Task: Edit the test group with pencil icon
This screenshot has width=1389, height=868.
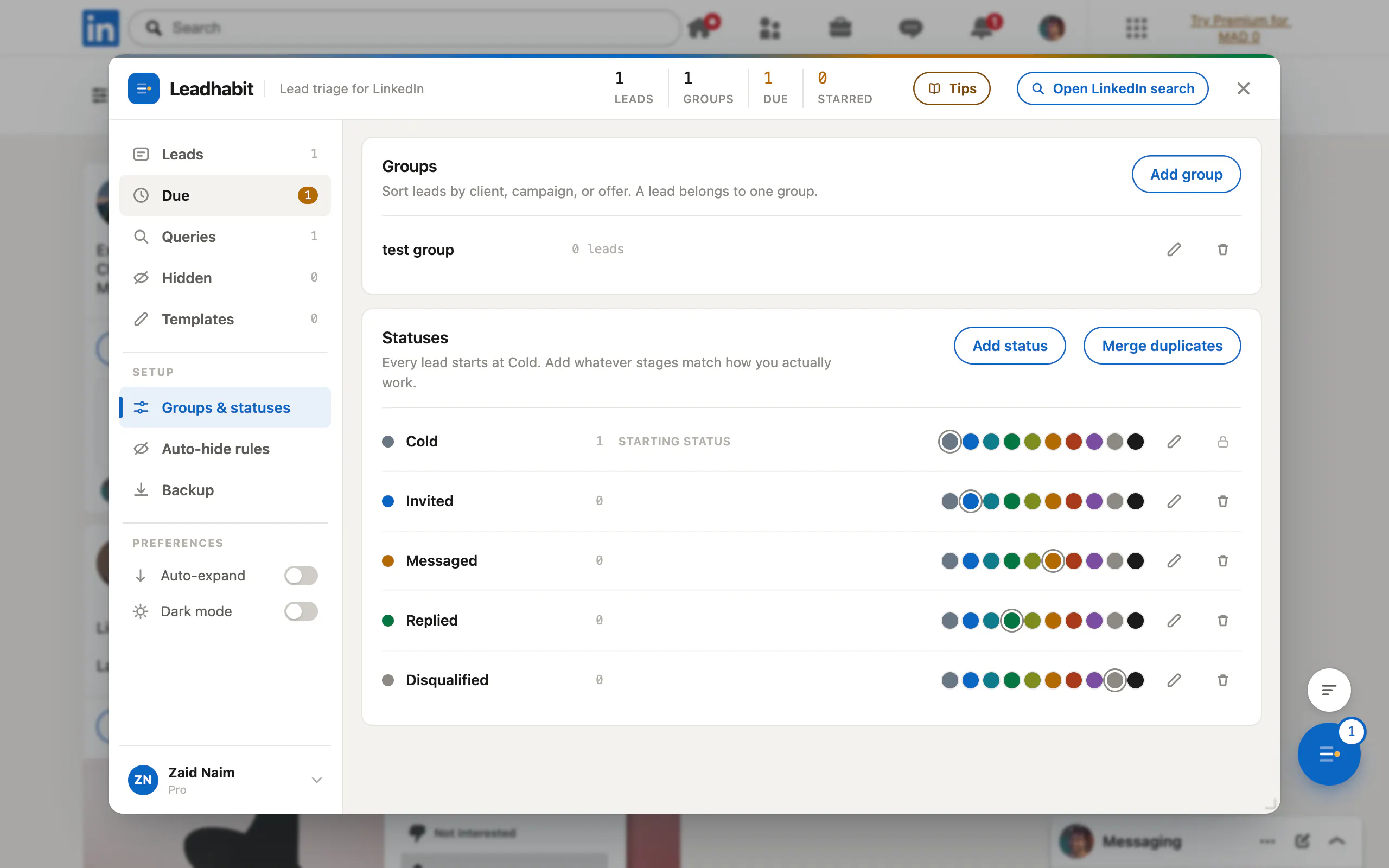Action: pyautogui.click(x=1174, y=249)
